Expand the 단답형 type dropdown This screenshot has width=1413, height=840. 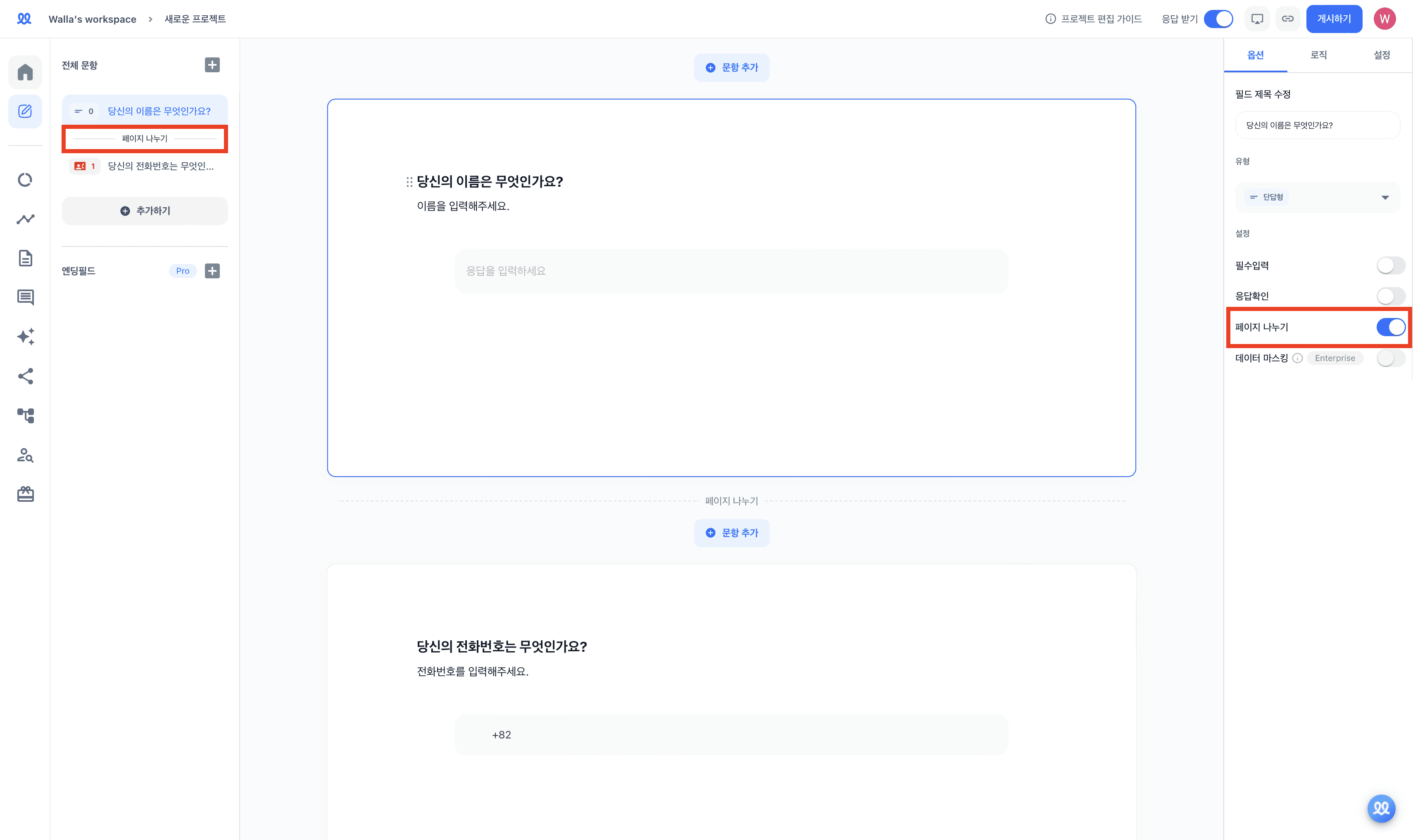pyautogui.click(x=1317, y=197)
